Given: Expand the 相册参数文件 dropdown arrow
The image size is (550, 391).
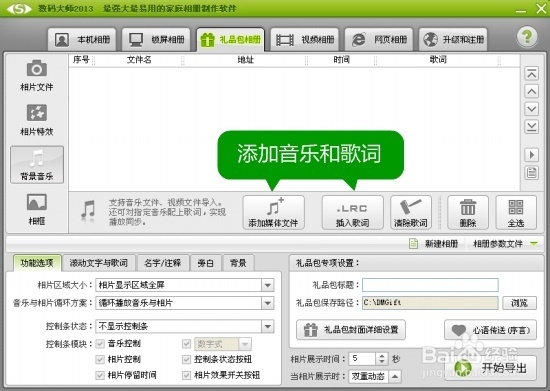Looking at the screenshot, I should click(534, 243).
